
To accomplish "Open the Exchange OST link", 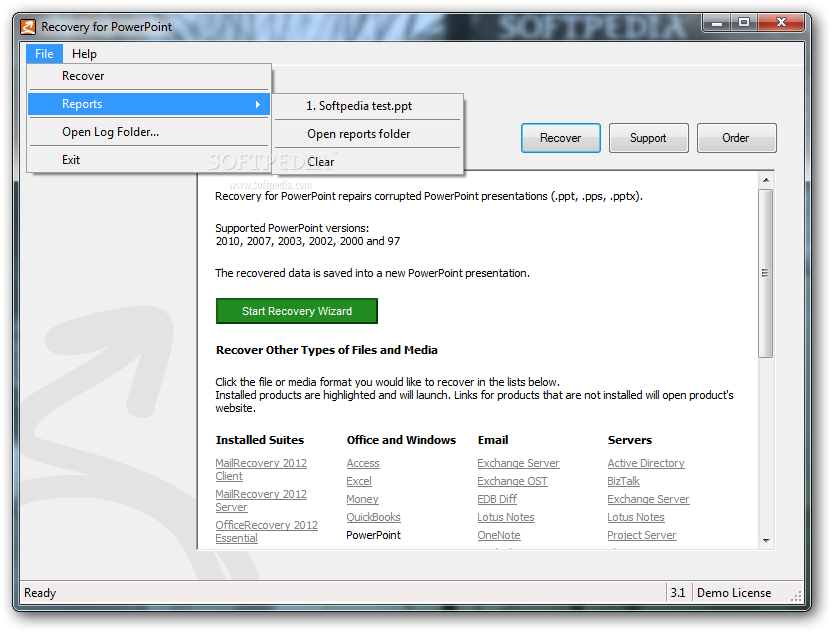I will [512, 481].
